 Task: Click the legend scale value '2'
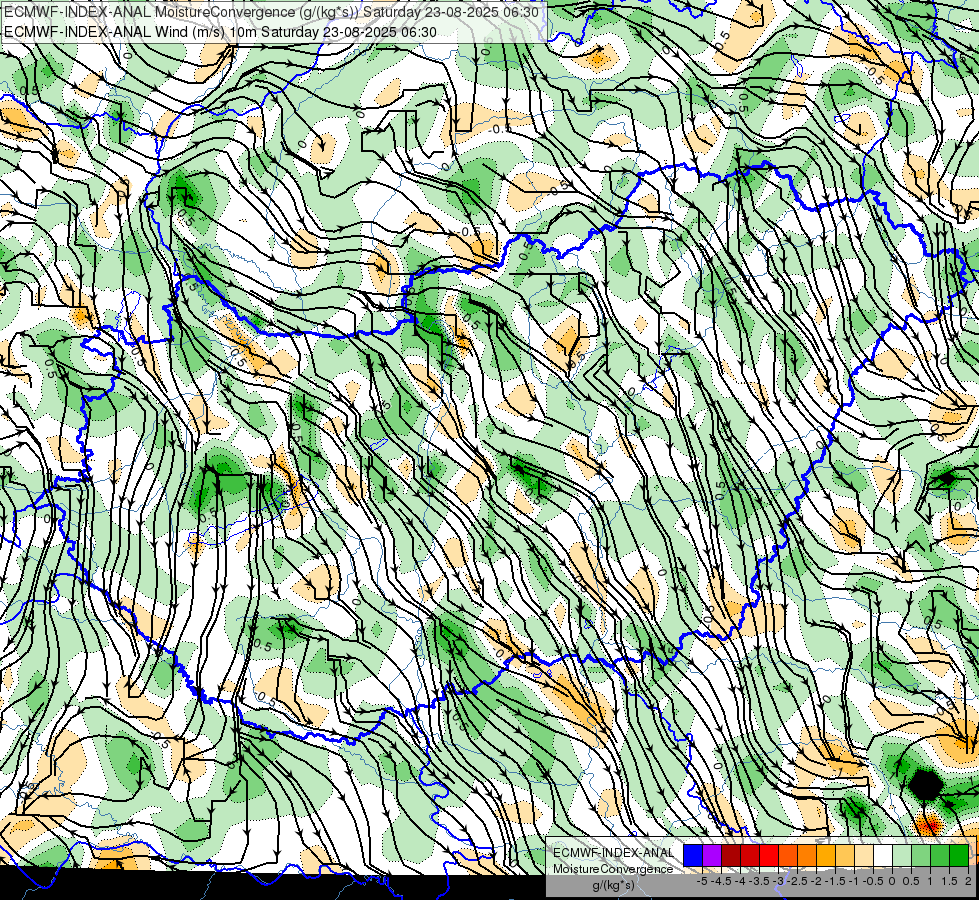tap(968, 881)
